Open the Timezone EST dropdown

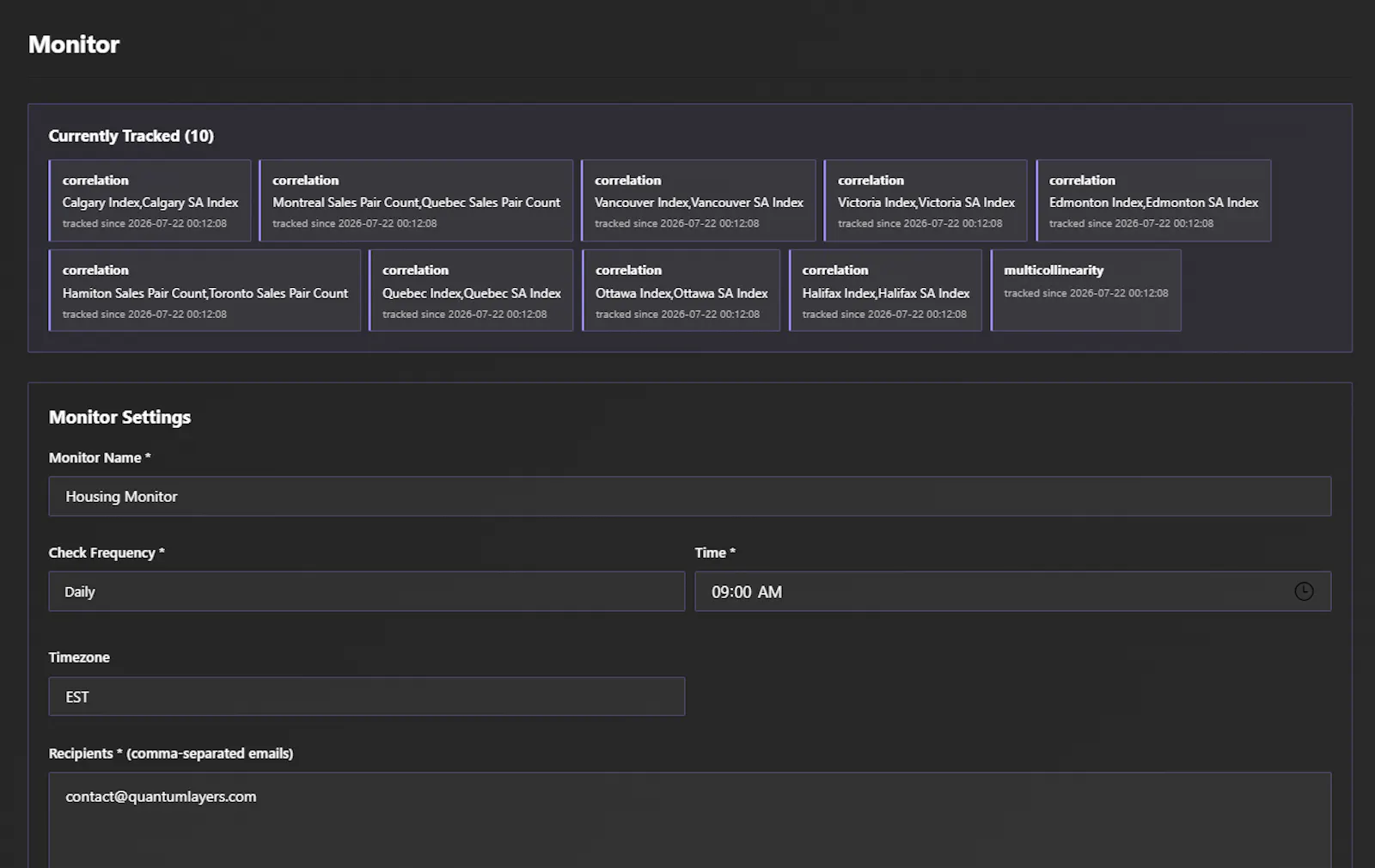[x=367, y=696]
